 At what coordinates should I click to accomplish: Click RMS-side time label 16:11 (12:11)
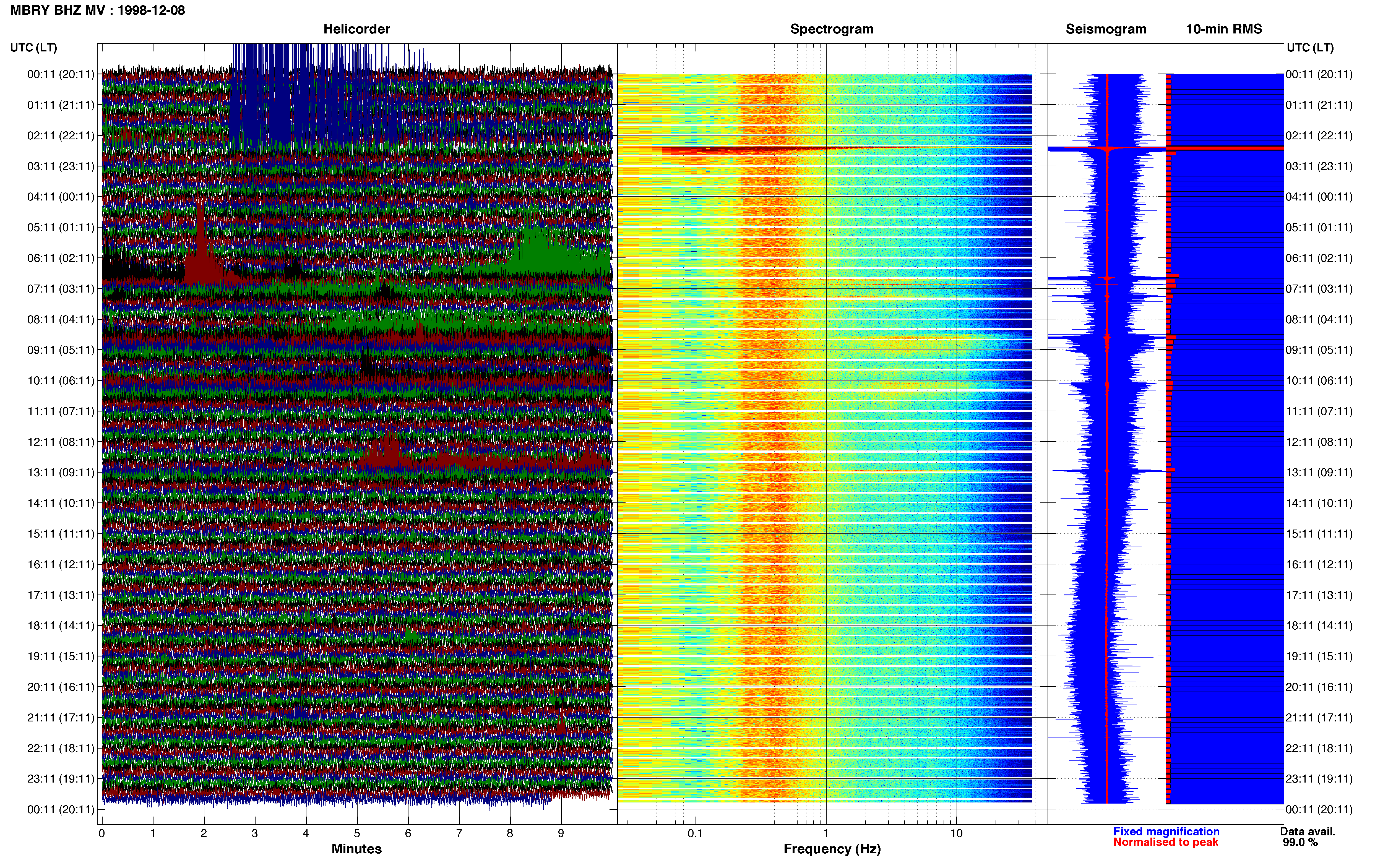tap(1319, 564)
